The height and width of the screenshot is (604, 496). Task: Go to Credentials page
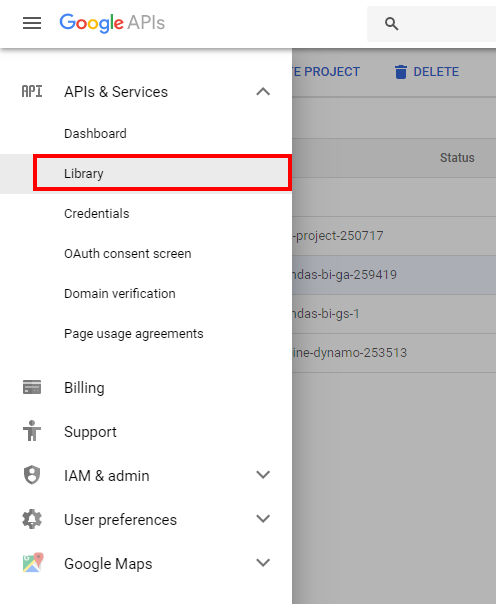pyautogui.click(x=97, y=213)
